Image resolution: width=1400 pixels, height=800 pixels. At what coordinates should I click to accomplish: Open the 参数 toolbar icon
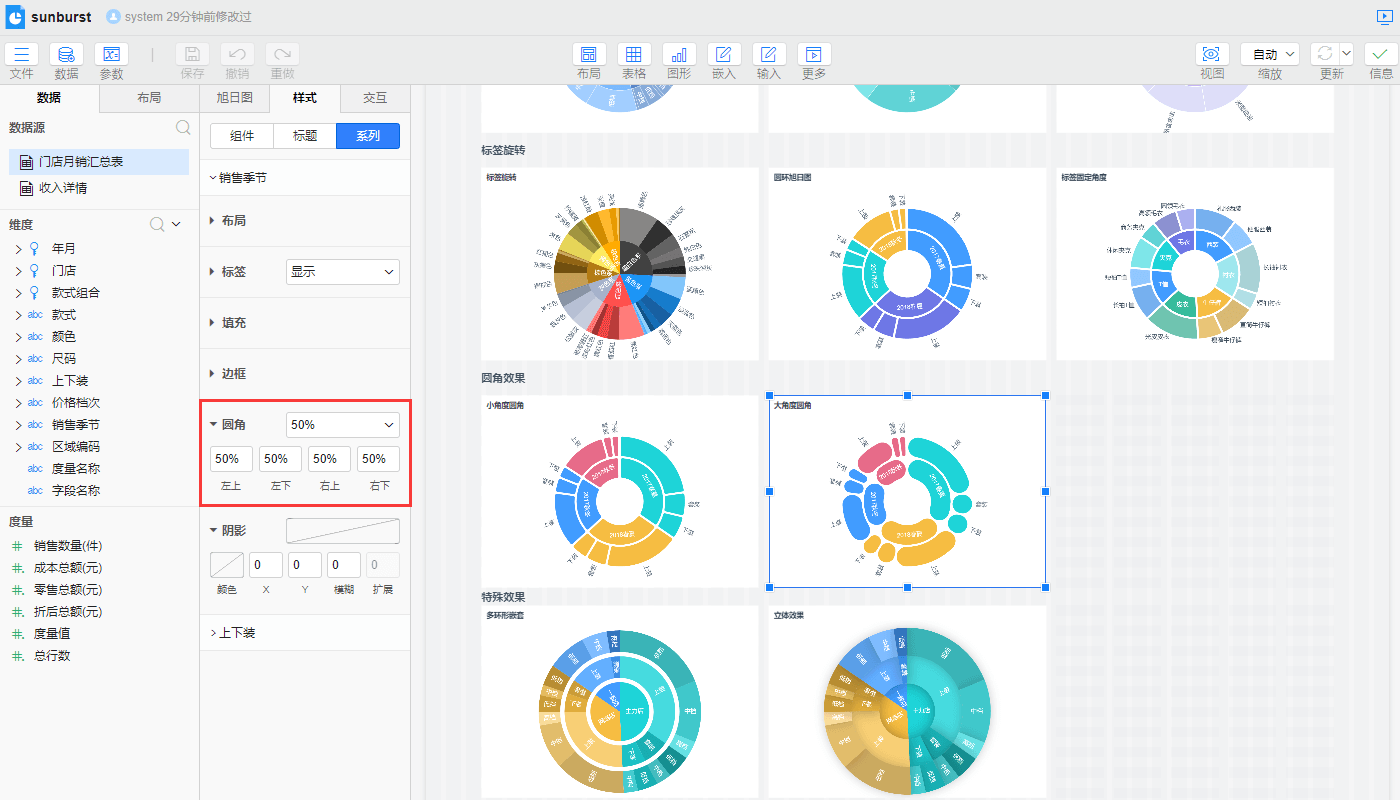click(111, 55)
